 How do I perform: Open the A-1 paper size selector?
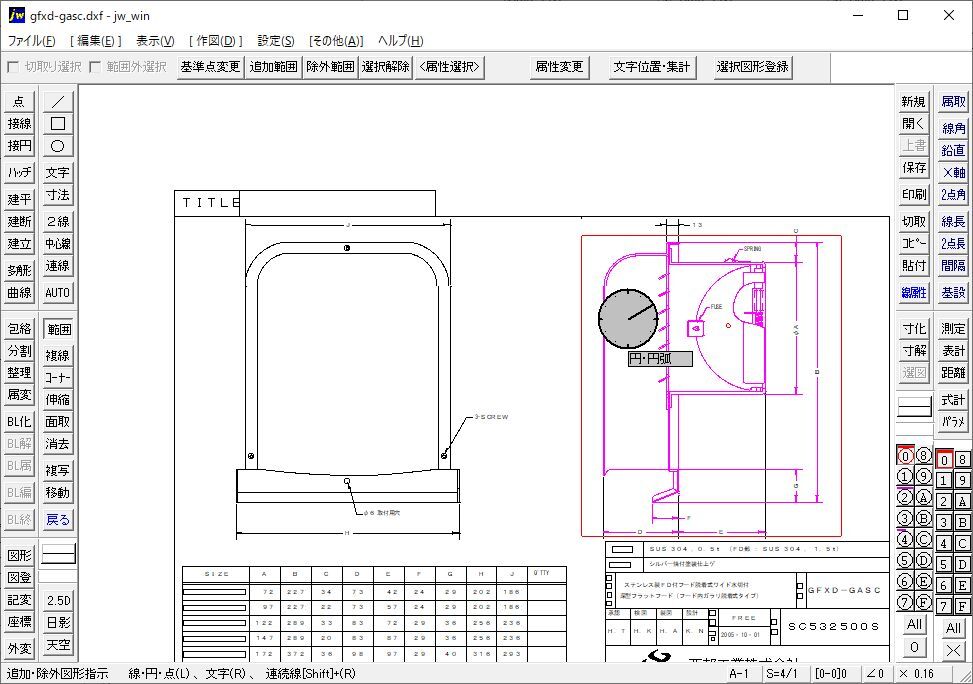click(x=739, y=674)
